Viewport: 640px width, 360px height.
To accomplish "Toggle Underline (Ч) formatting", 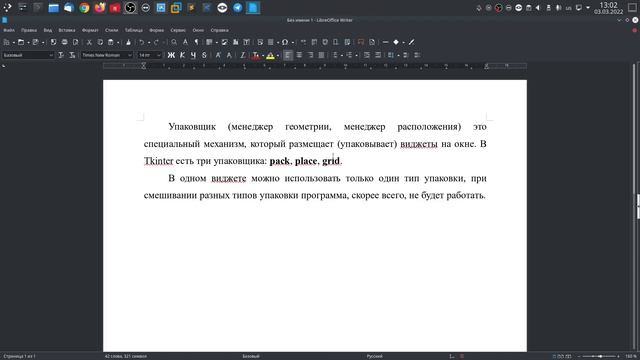I will [x=193, y=55].
